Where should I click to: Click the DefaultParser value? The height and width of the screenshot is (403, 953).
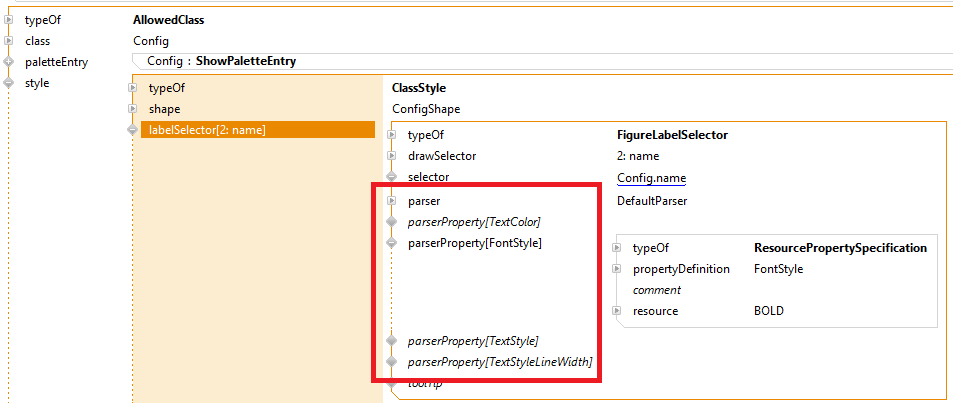click(x=651, y=201)
